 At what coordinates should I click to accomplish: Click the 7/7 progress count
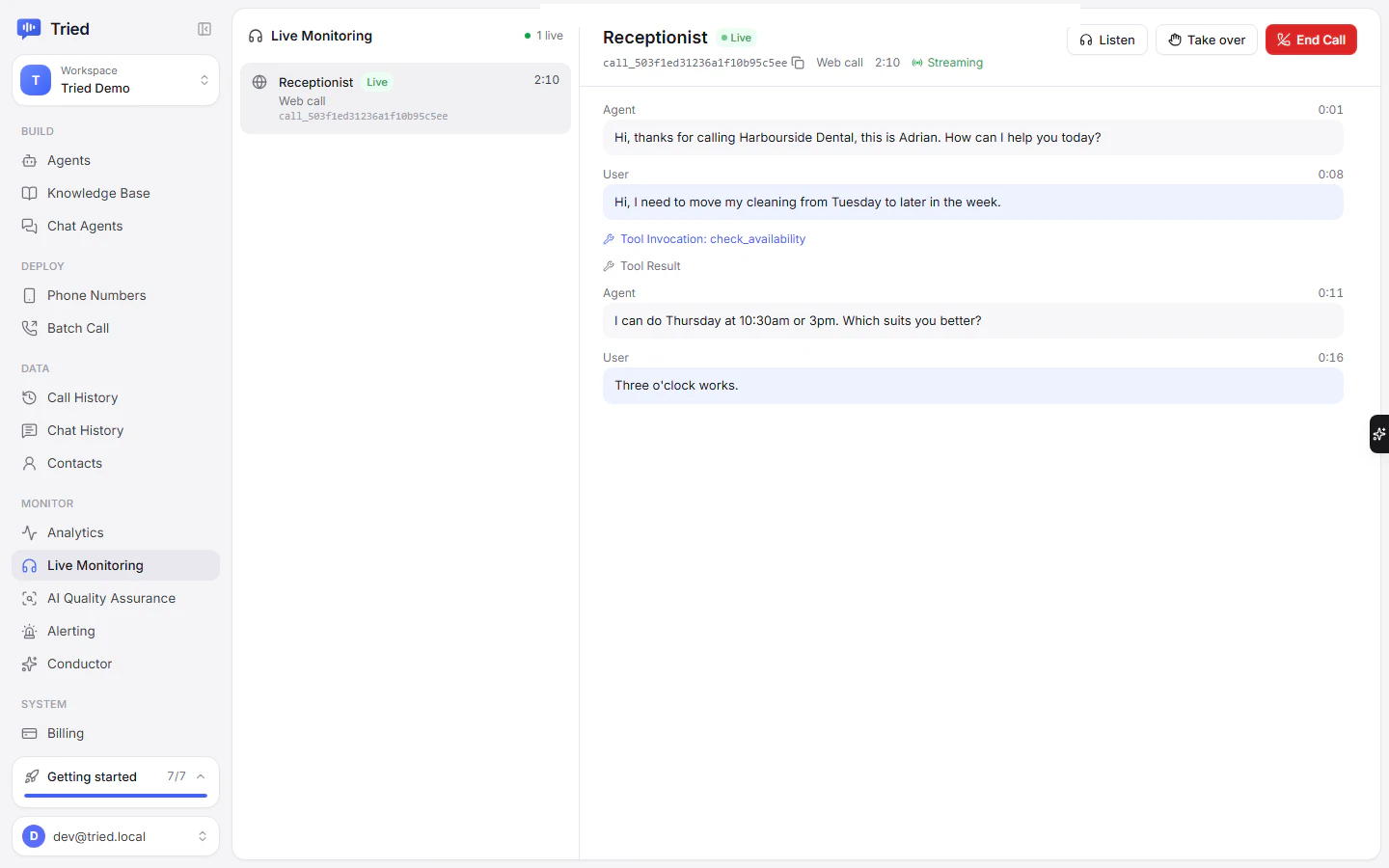click(177, 776)
